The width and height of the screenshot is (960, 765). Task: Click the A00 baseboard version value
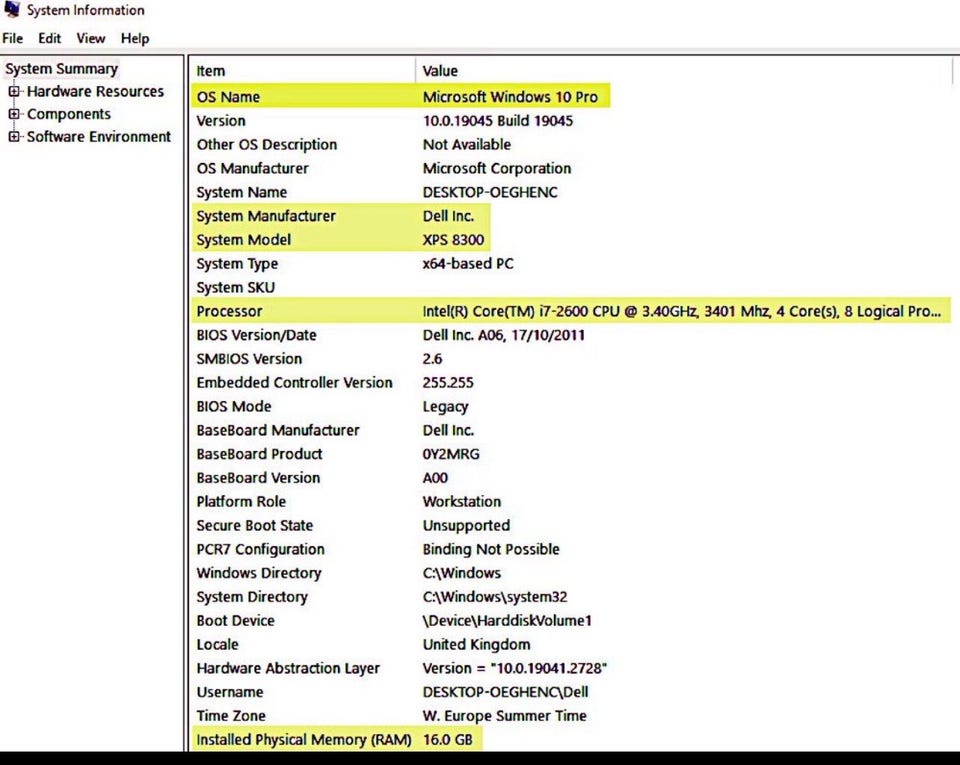tap(435, 478)
